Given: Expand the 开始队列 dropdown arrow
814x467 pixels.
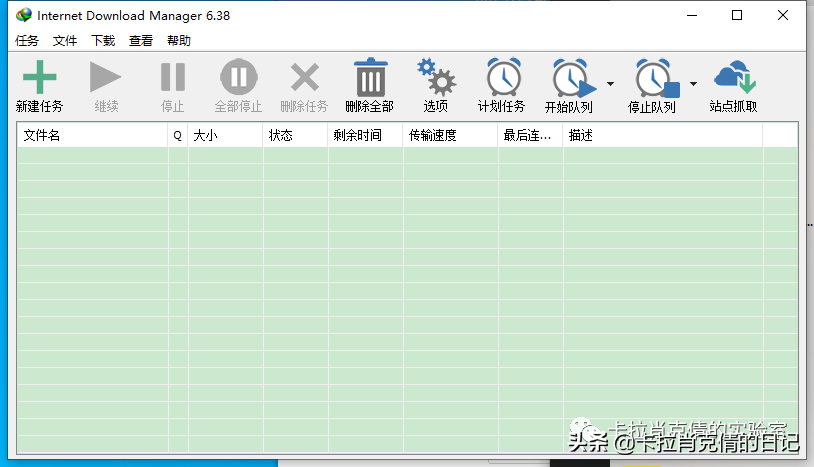Looking at the screenshot, I should 610,84.
